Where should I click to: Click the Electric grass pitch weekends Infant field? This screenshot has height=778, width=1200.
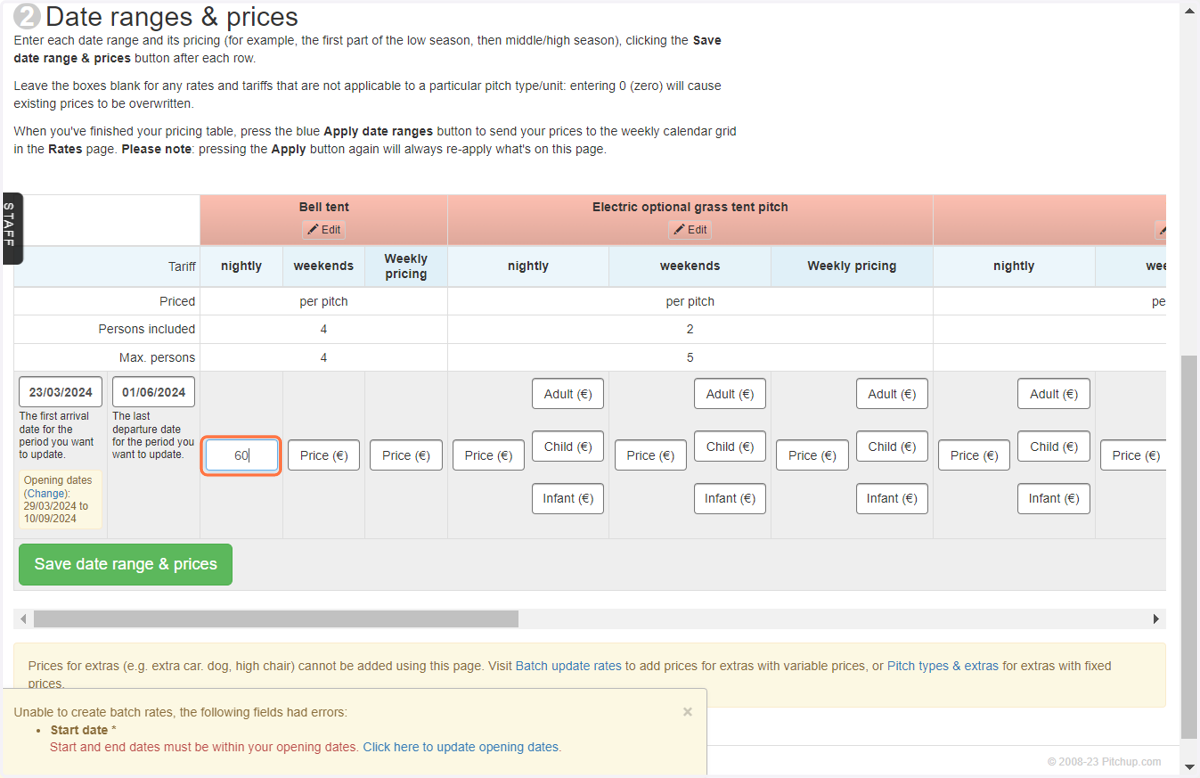(730, 498)
